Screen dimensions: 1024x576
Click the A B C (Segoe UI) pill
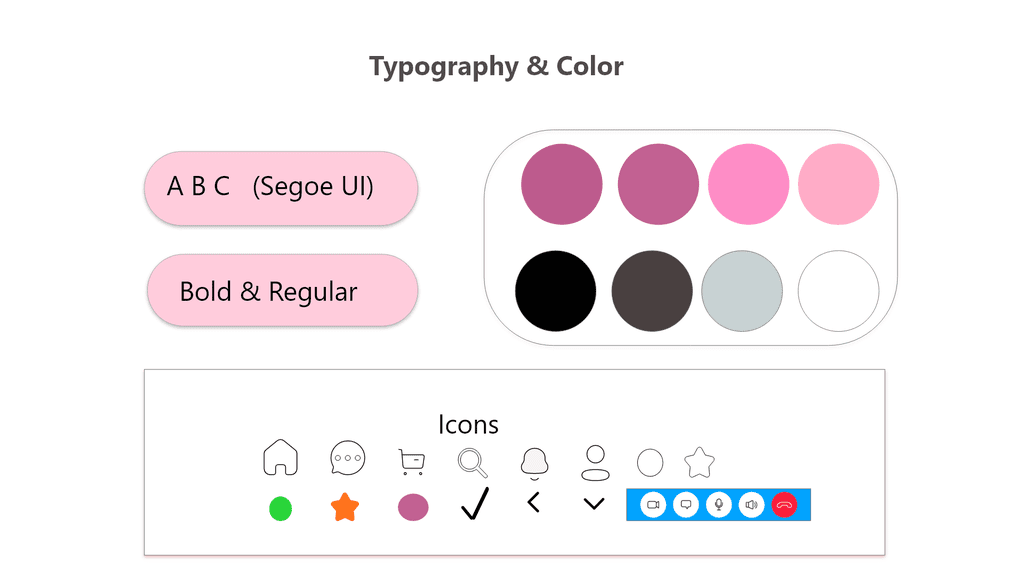pyautogui.click(x=281, y=188)
